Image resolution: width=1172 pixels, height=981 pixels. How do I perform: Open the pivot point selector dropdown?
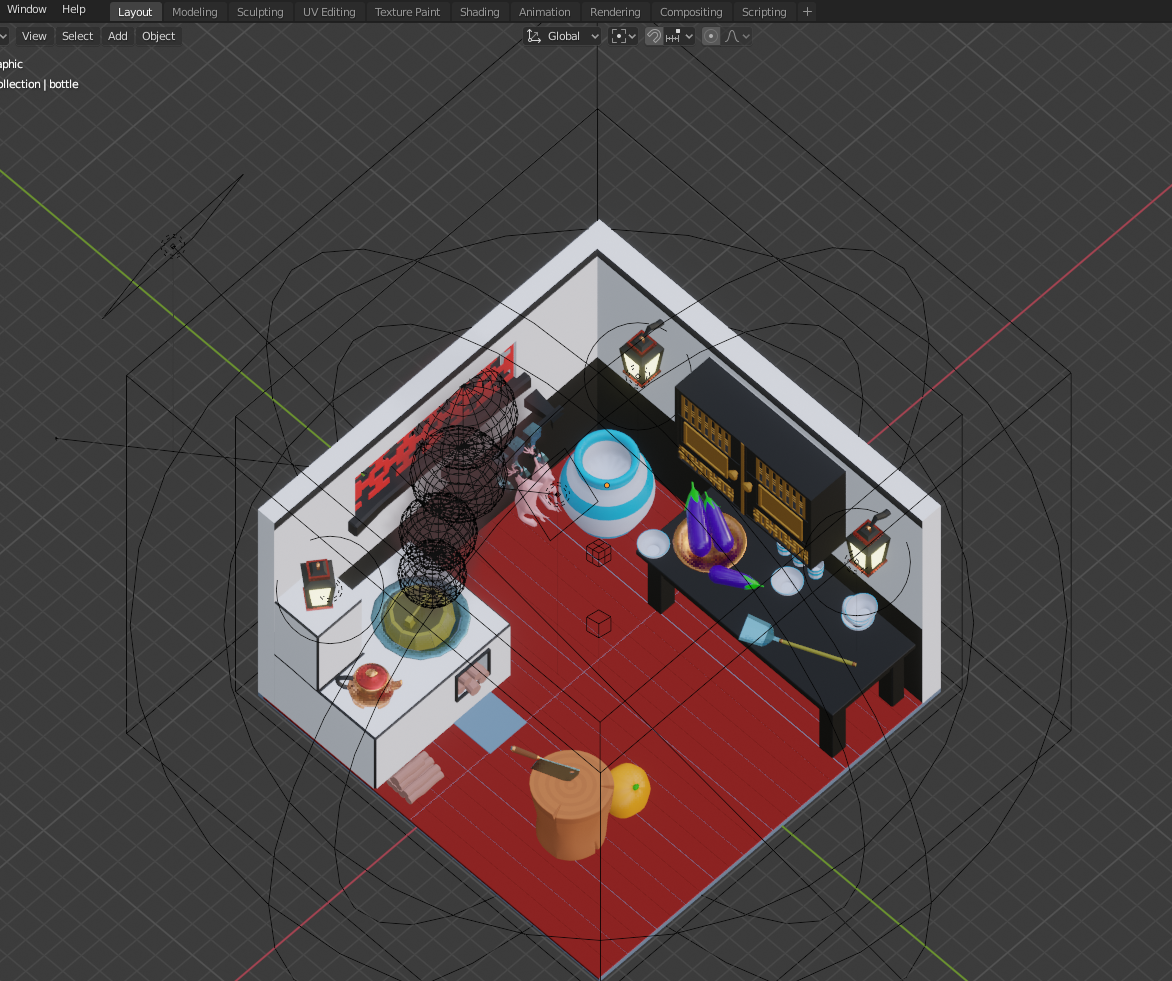click(x=624, y=36)
